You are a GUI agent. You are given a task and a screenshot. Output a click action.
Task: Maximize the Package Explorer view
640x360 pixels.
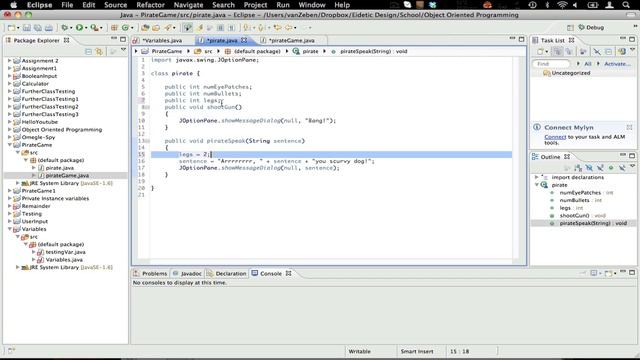(123, 39)
